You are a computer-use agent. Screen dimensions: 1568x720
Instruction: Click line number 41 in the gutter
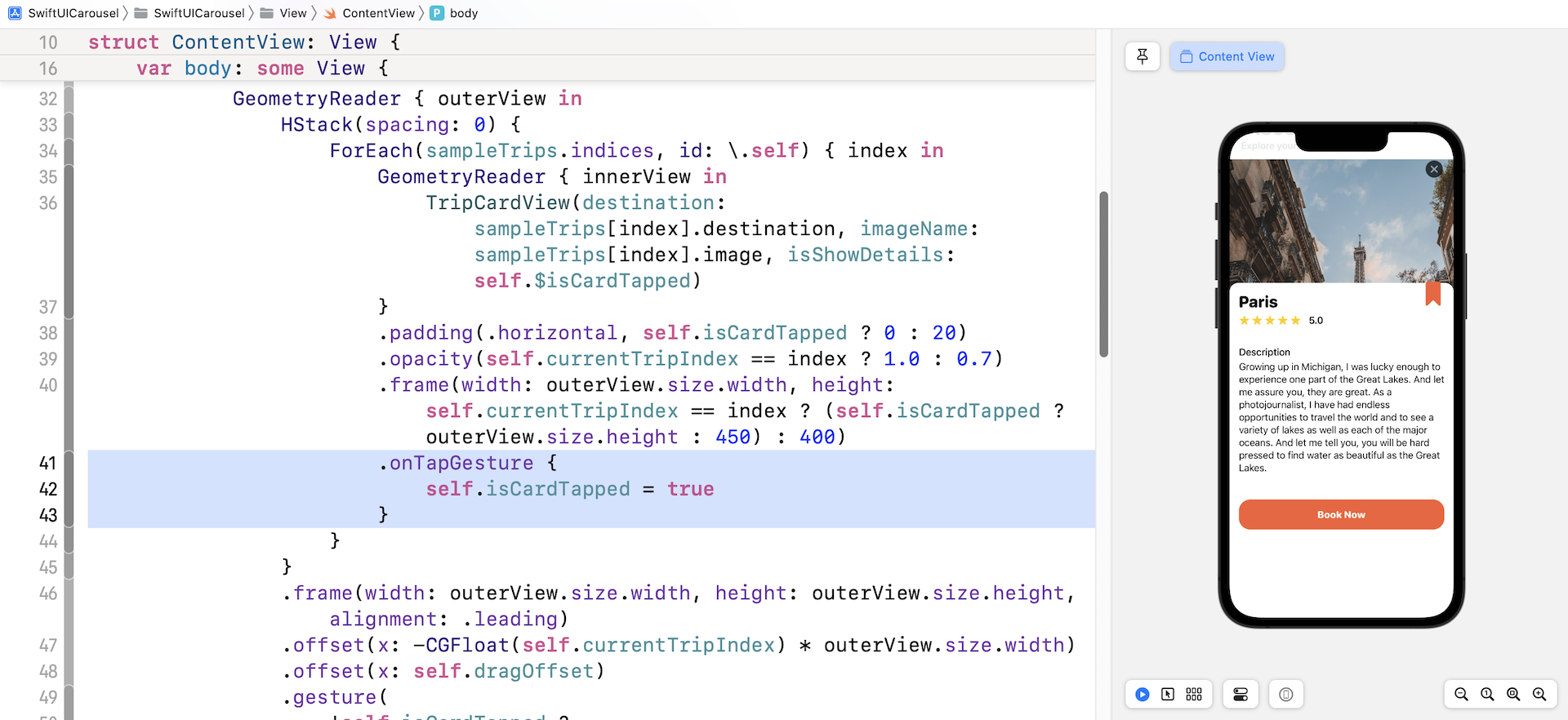pos(48,463)
